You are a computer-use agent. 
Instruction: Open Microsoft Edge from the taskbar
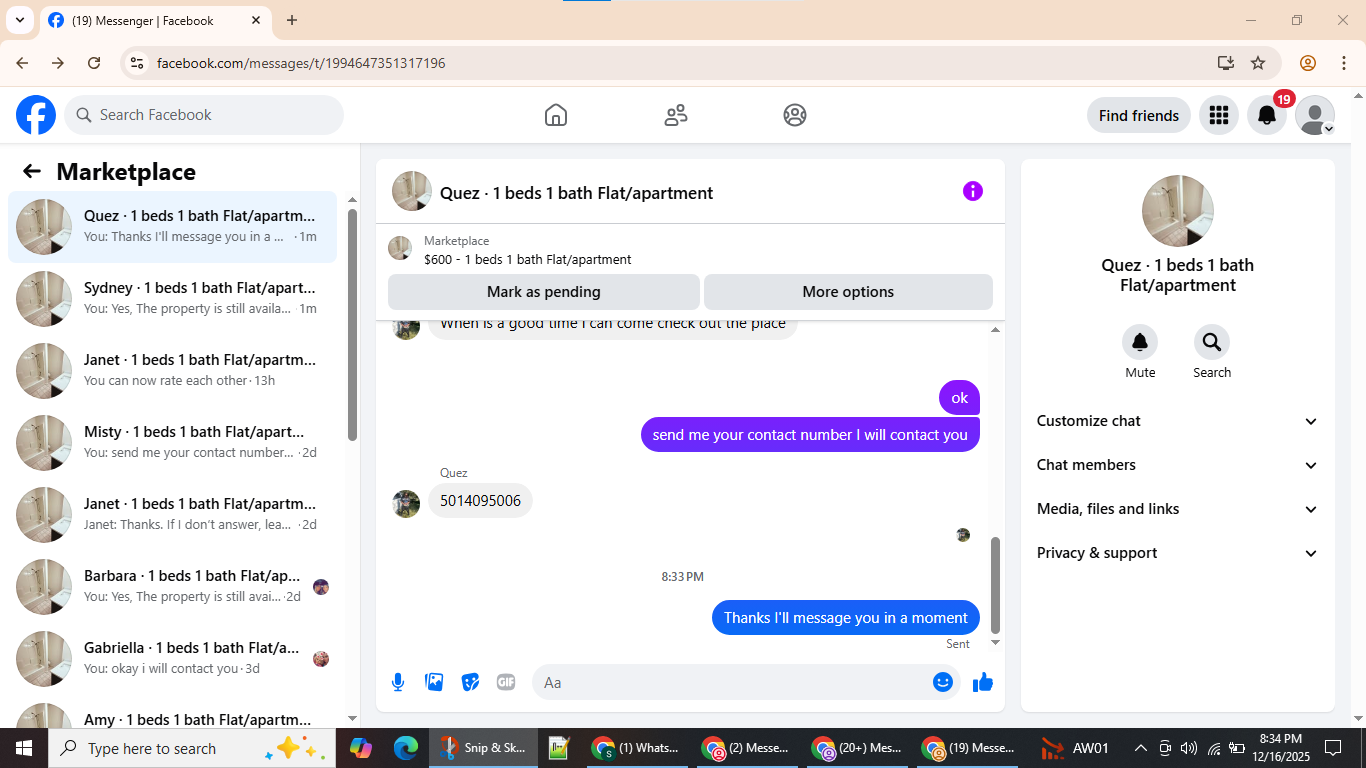(406, 748)
